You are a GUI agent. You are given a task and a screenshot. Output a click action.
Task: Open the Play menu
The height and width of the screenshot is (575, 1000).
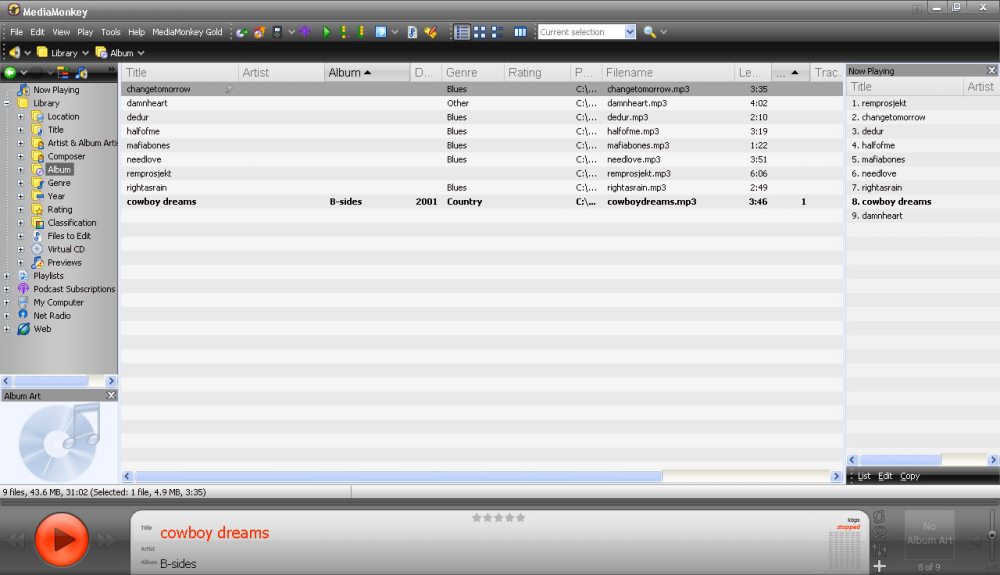pos(85,32)
